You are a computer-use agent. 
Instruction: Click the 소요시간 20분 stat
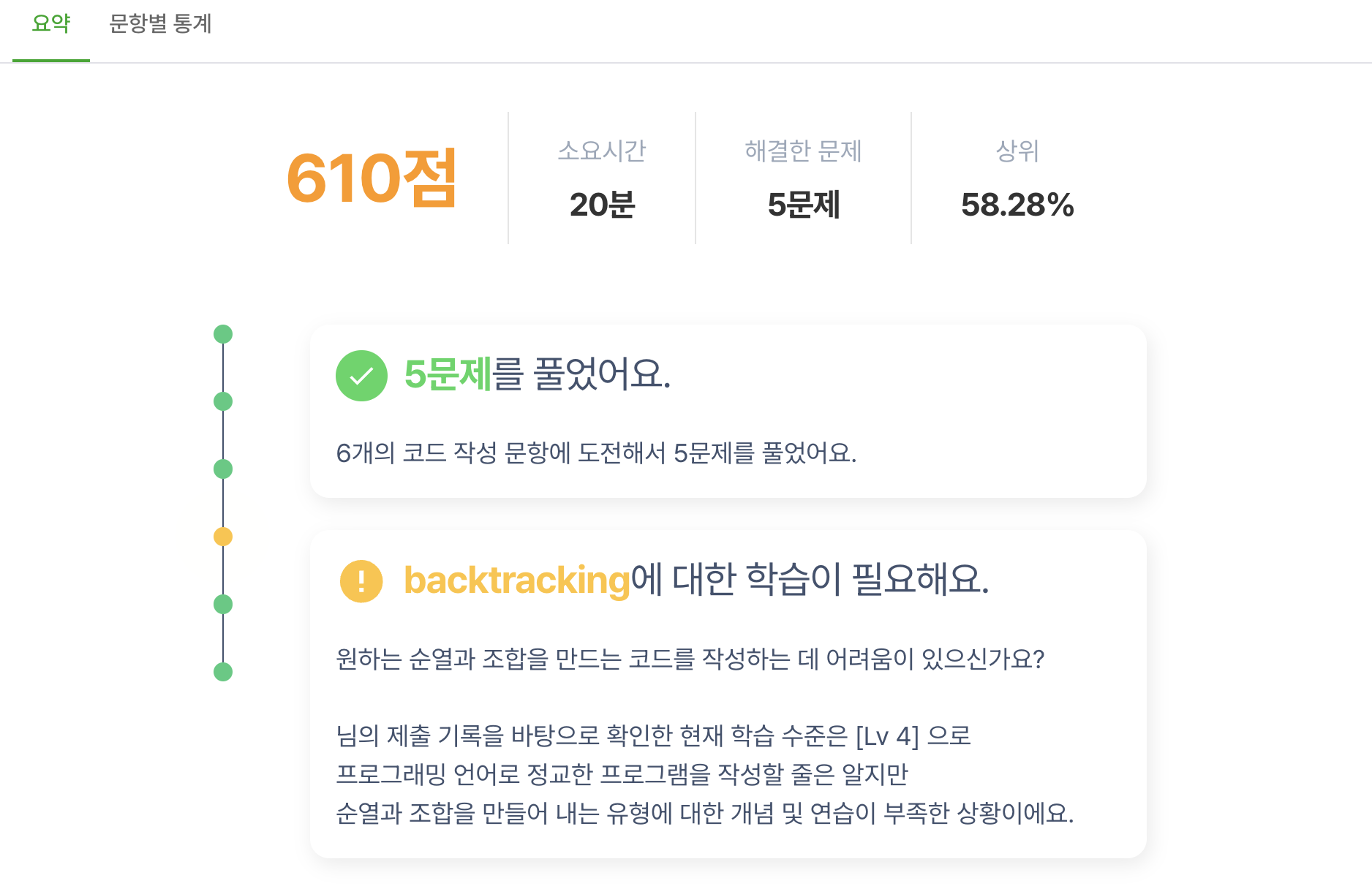coord(602,178)
